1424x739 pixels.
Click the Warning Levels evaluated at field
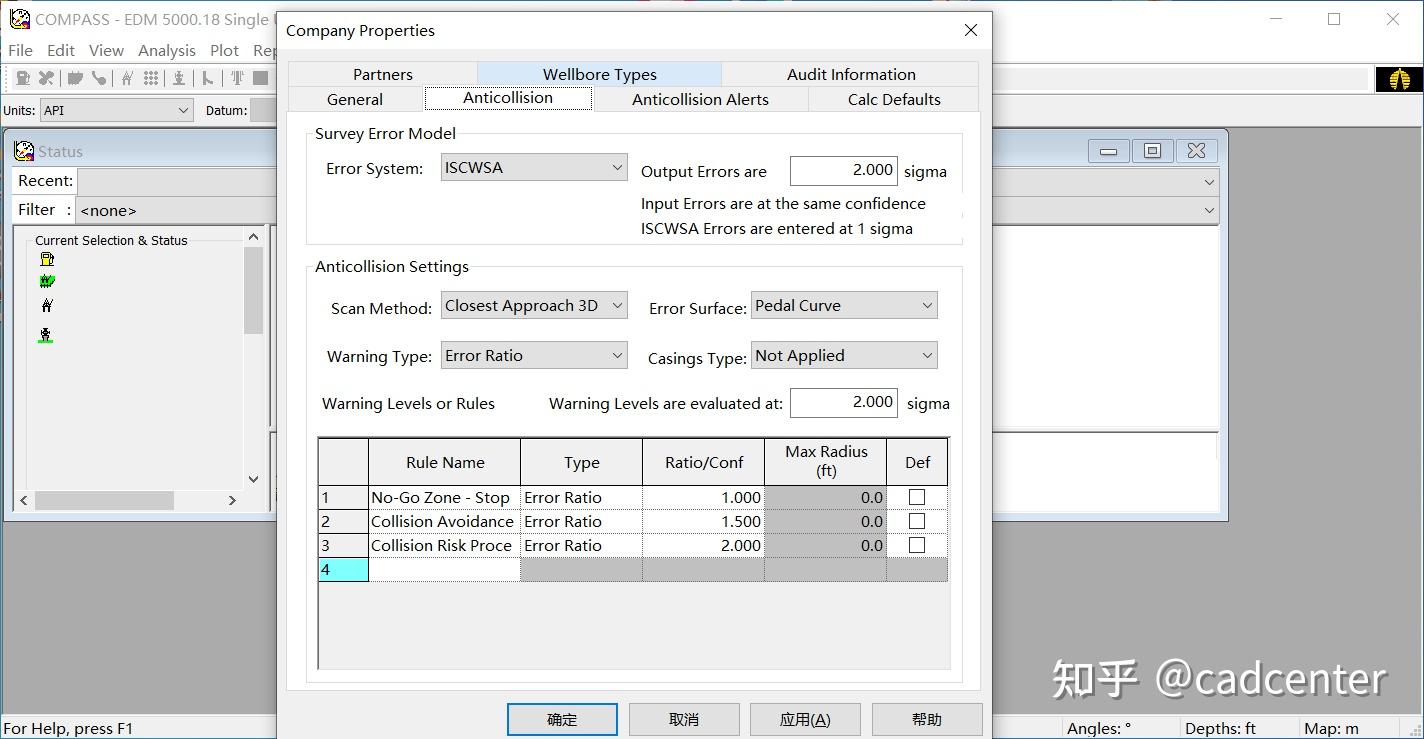(843, 403)
